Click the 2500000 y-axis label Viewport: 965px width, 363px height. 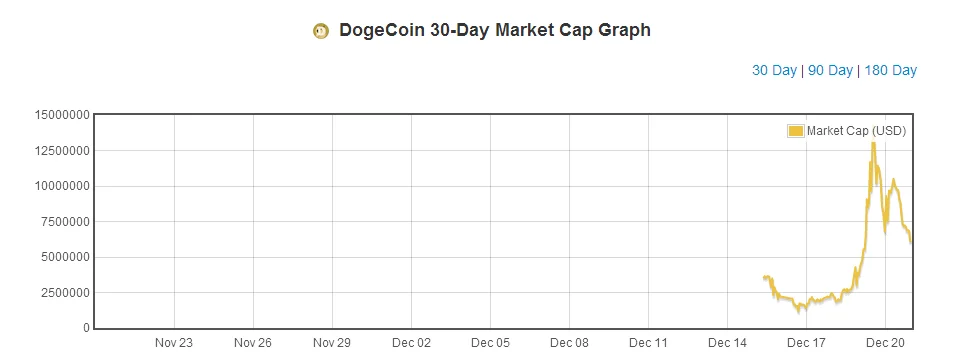(x=66, y=293)
